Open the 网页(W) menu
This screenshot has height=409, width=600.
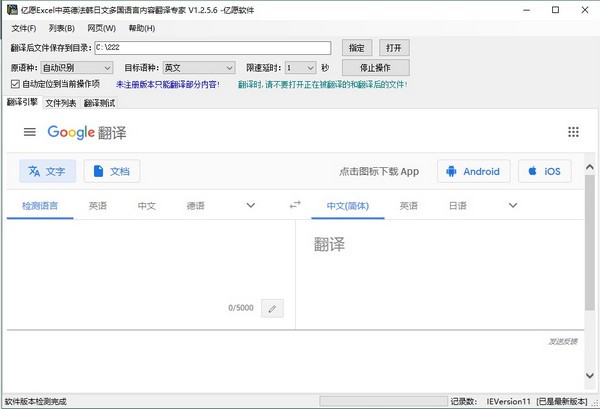(101, 28)
